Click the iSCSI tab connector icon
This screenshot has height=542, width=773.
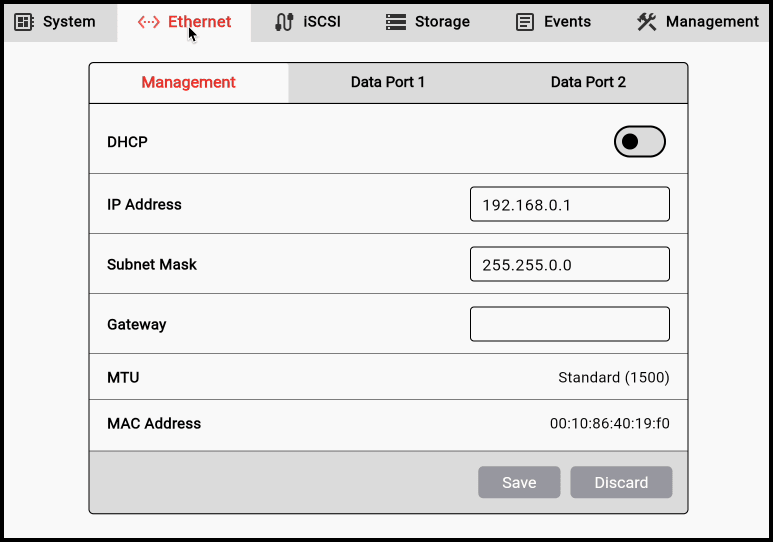pyautogui.click(x=285, y=21)
